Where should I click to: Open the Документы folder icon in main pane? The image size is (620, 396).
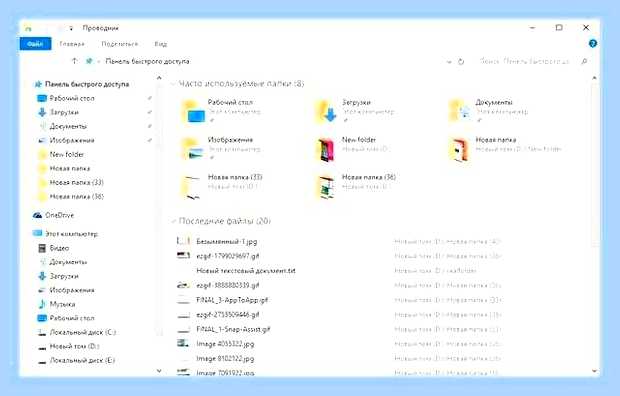coord(459,111)
